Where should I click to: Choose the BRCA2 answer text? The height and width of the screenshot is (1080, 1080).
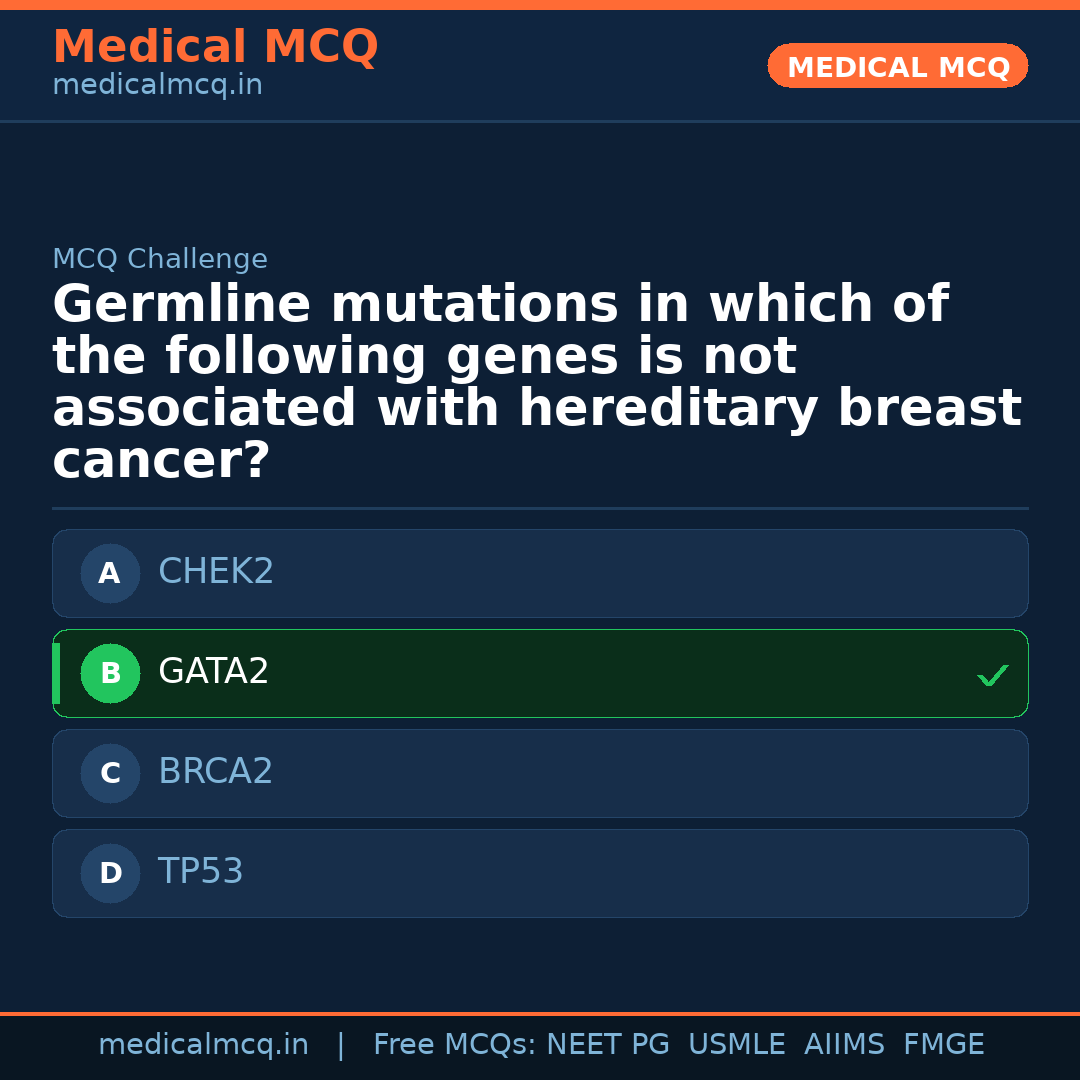click(216, 772)
